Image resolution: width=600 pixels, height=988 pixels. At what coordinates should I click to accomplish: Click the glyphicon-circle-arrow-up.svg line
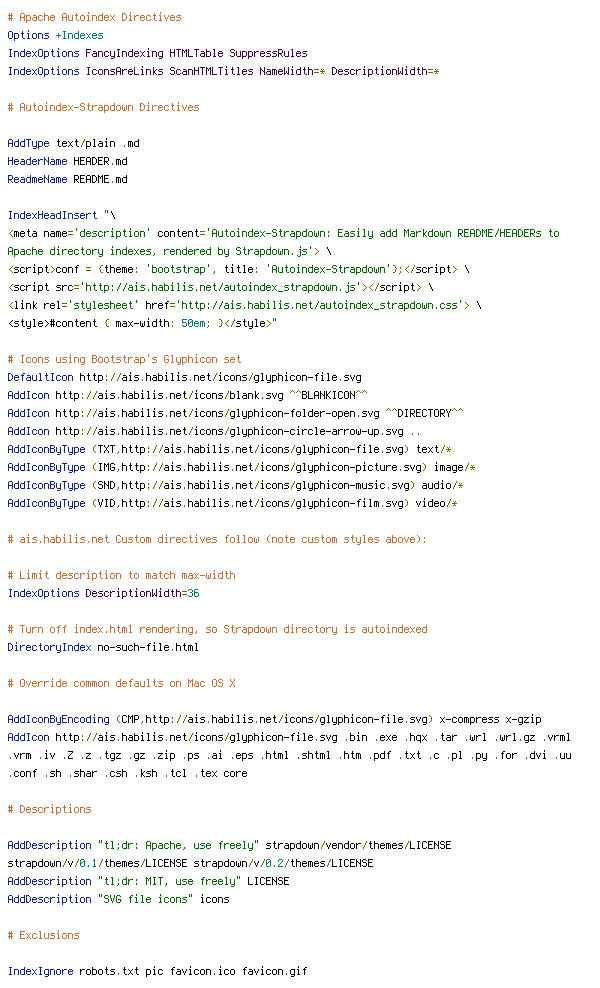pos(214,432)
